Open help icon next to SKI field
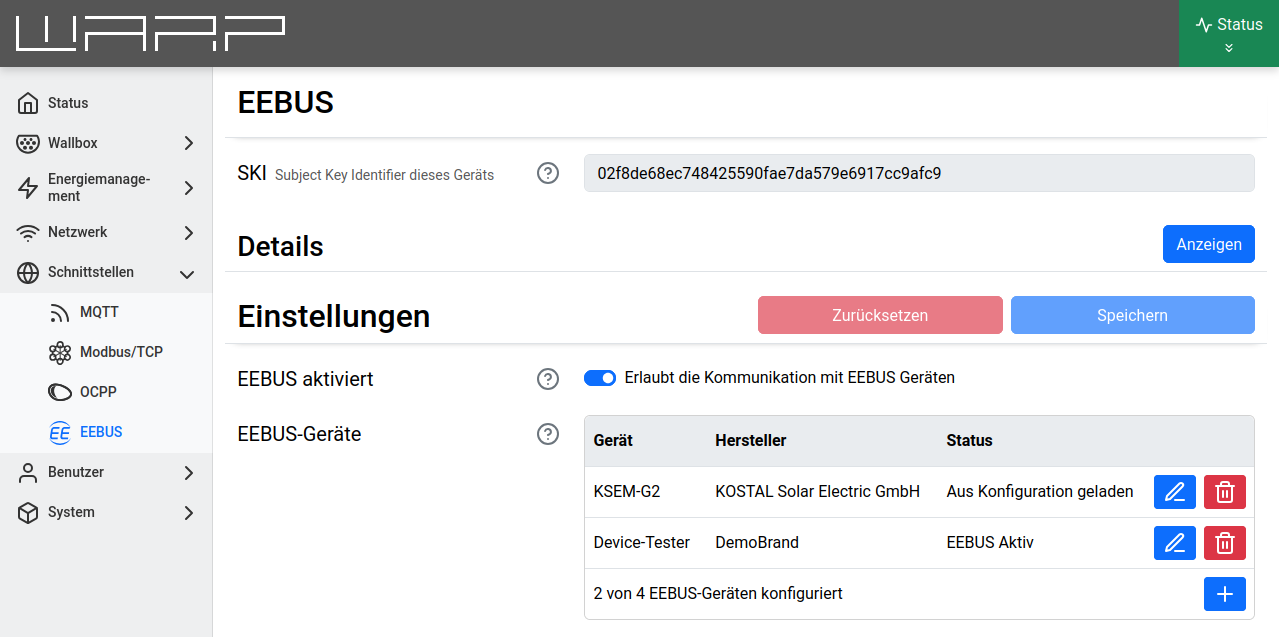Viewport: 1279px width, 637px height. [548, 173]
